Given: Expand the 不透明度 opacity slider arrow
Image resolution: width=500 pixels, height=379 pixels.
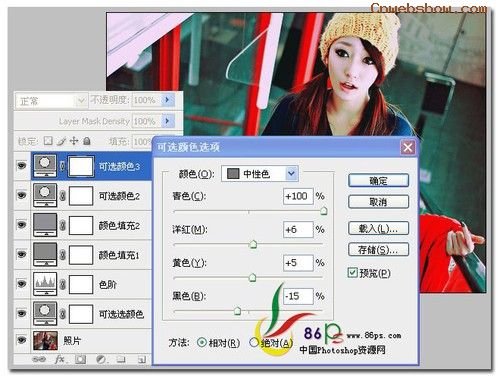Looking at the screenshot, I should pos(168,100).
